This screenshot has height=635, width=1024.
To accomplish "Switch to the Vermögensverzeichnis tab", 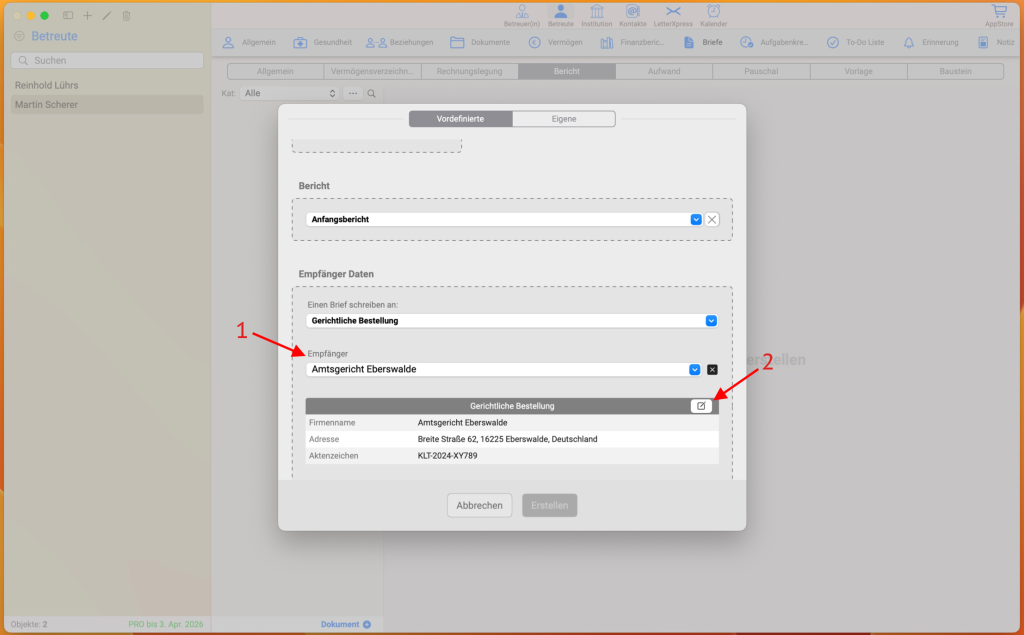I will pyautogui.click(x=372, y=72).
